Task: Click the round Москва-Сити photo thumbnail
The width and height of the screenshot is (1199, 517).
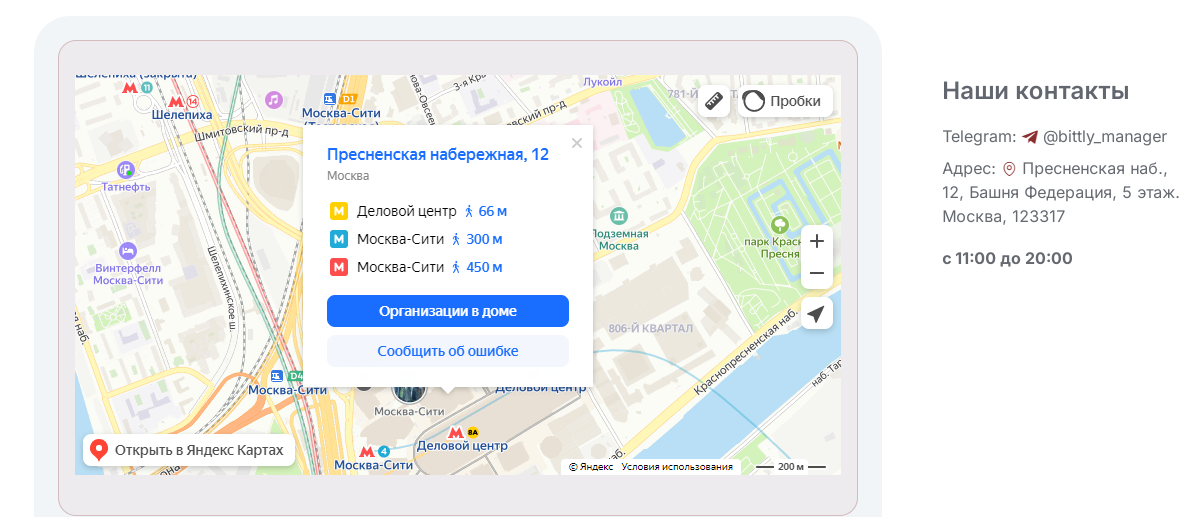Action: pyautogui.click(x=409, y=389)
